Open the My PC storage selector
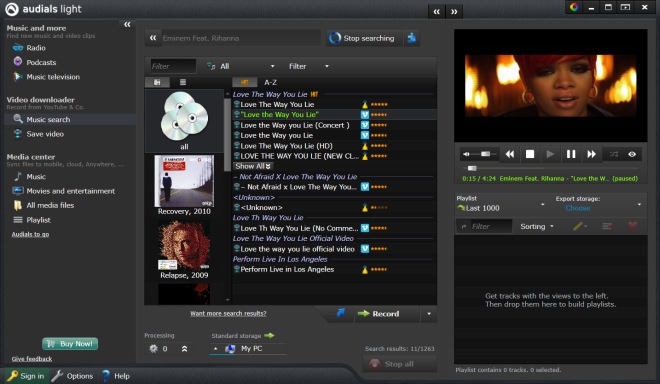This screenshot has height=384, width=660. tap(248, 349)
